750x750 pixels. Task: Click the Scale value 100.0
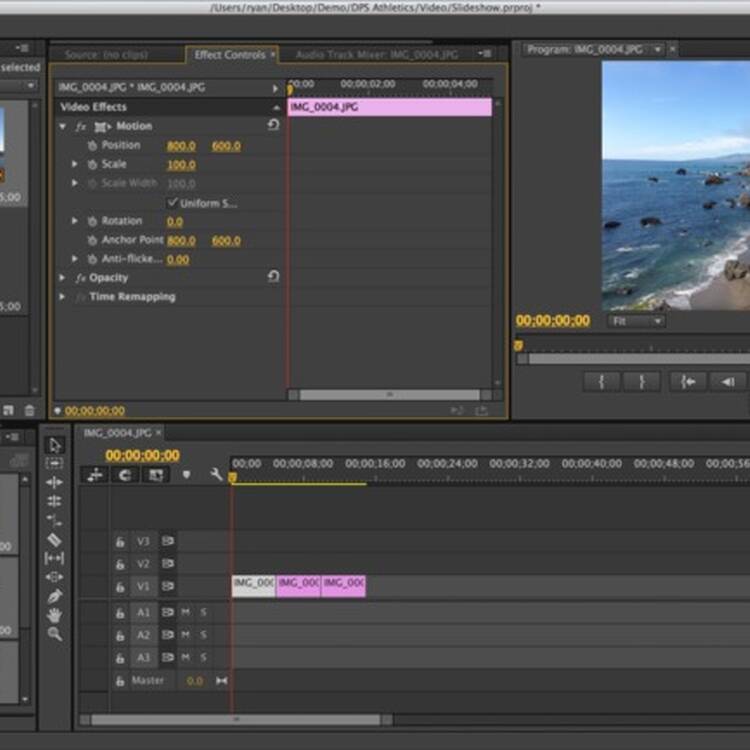181,165
